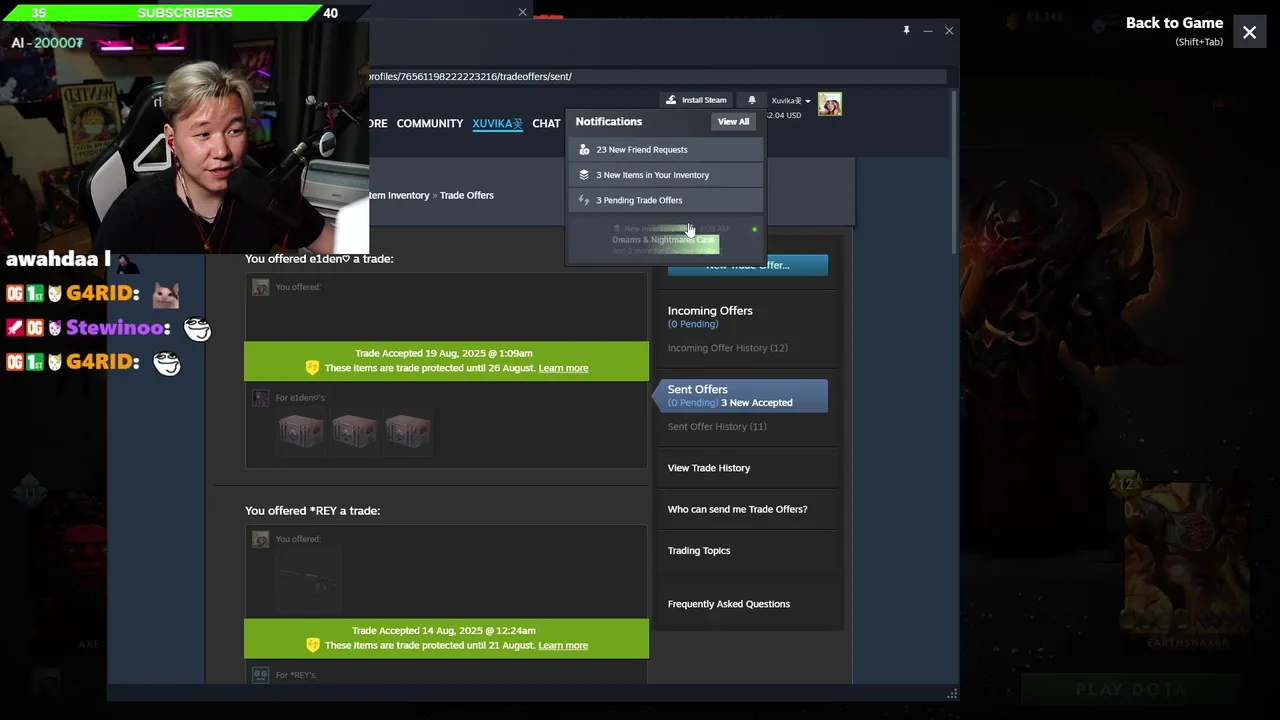The width and height of the screenshot is (1280, 720).
Task: Click the friend requests person icon
Action: click(584, 149)
